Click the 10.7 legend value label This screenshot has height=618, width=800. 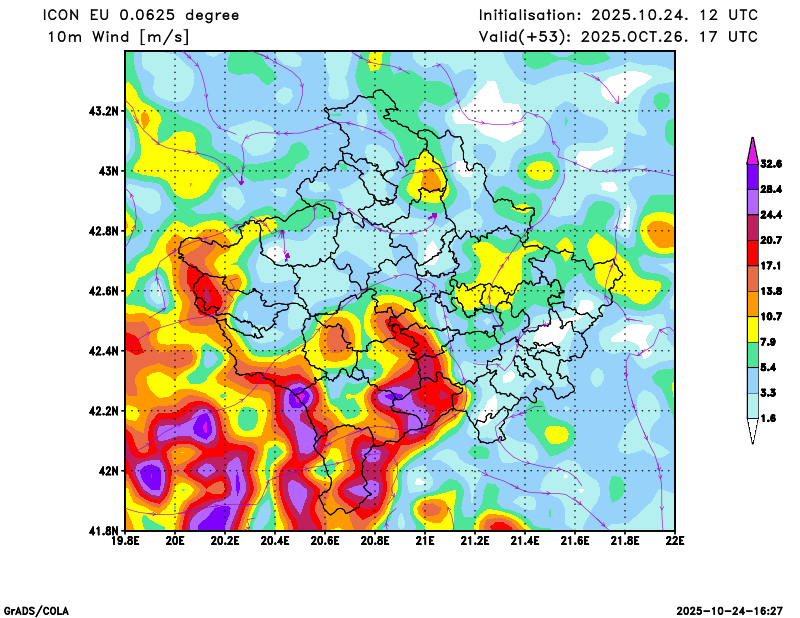(771, 317)
